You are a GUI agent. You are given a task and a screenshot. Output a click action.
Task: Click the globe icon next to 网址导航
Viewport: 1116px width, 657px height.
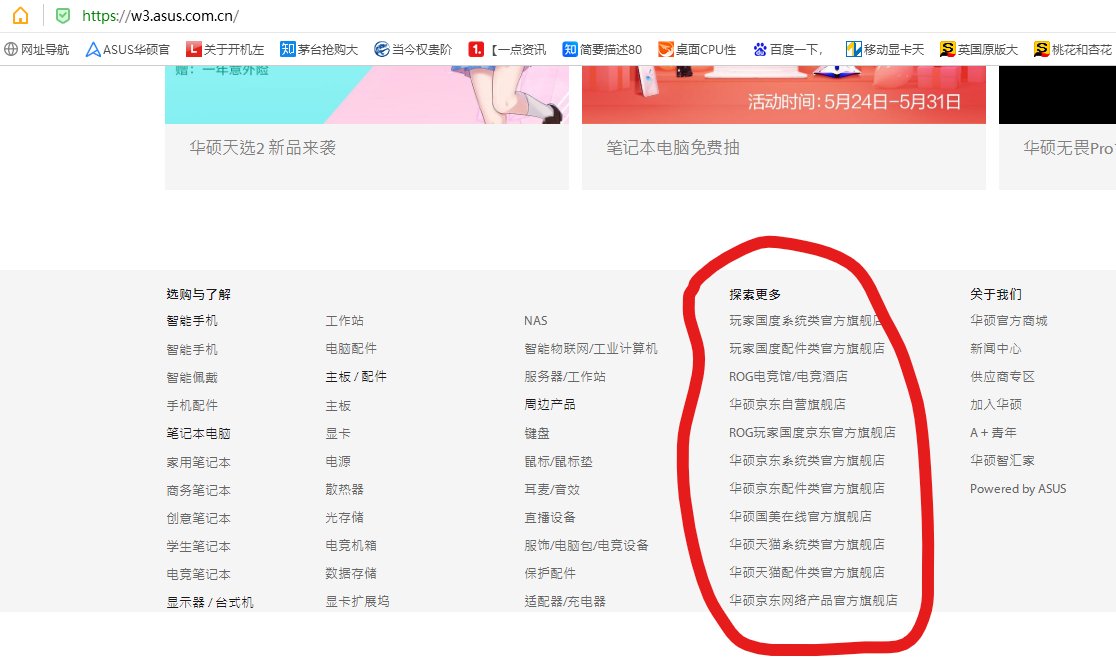point(11,47)
